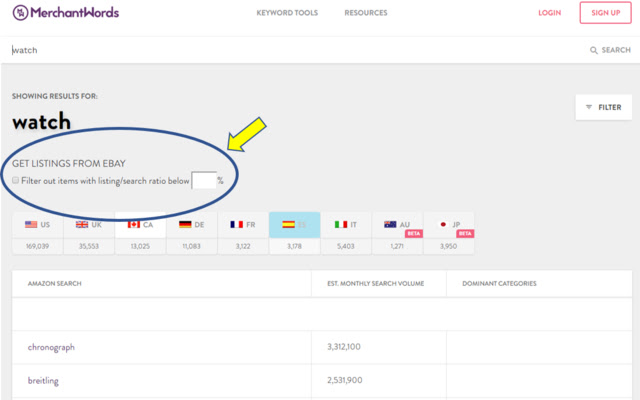Click the Dominant Categories column header
This screenshot has height=400, width=640.
point(499,283)
